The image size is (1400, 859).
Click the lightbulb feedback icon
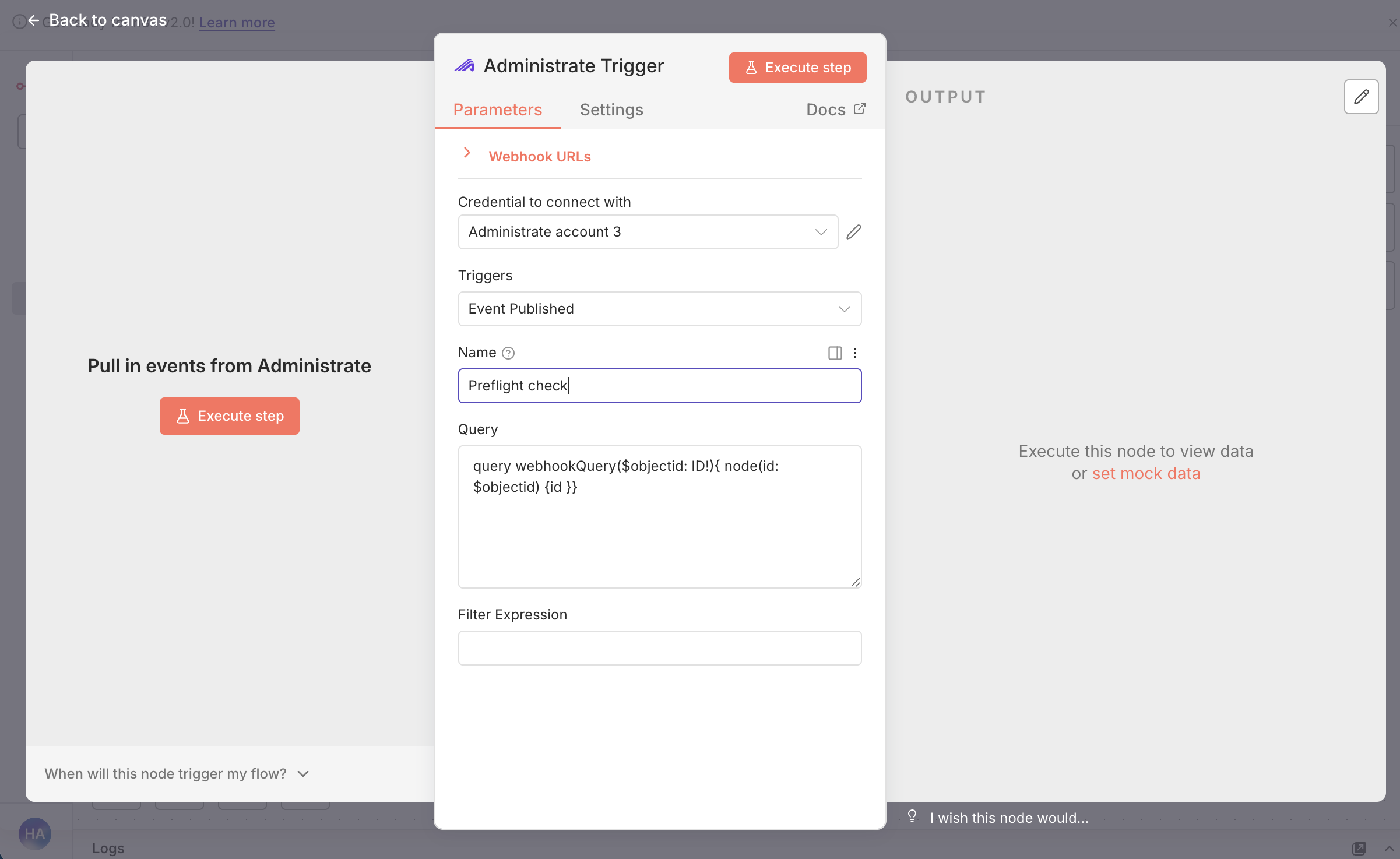pyautogui.click(x=912, y=816)
